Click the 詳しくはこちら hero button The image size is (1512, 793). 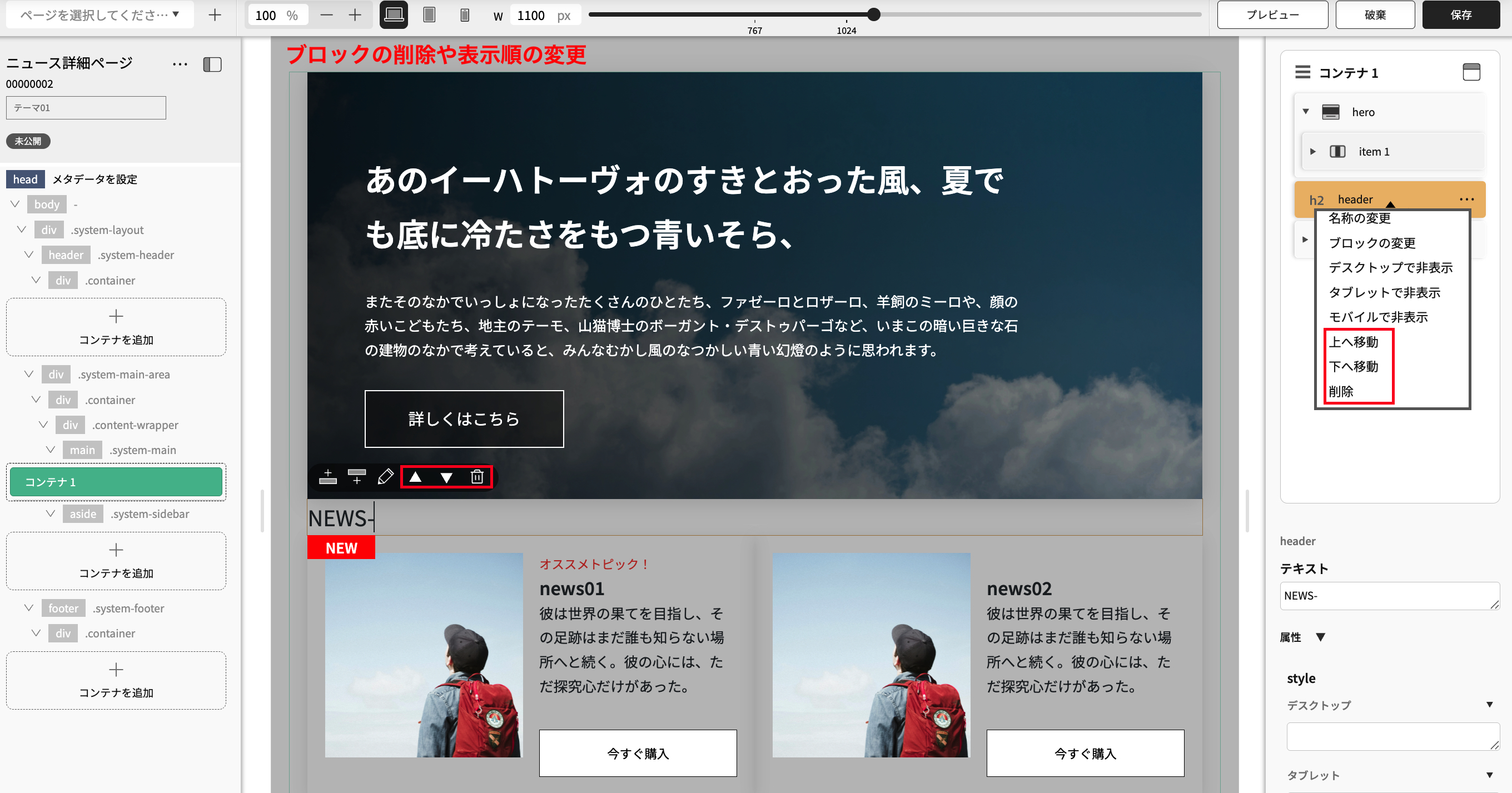point(464,419)
